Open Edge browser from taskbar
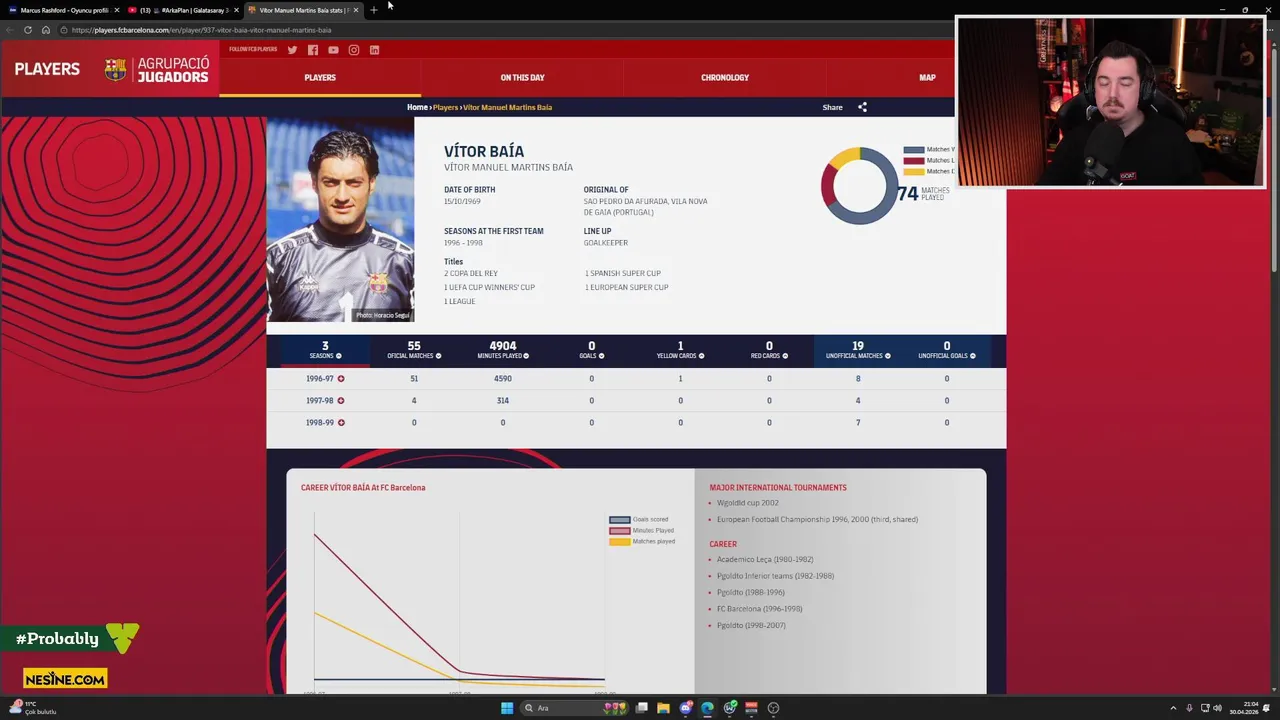This screenshot has height=720, width=1280. (x=707, y=708)
